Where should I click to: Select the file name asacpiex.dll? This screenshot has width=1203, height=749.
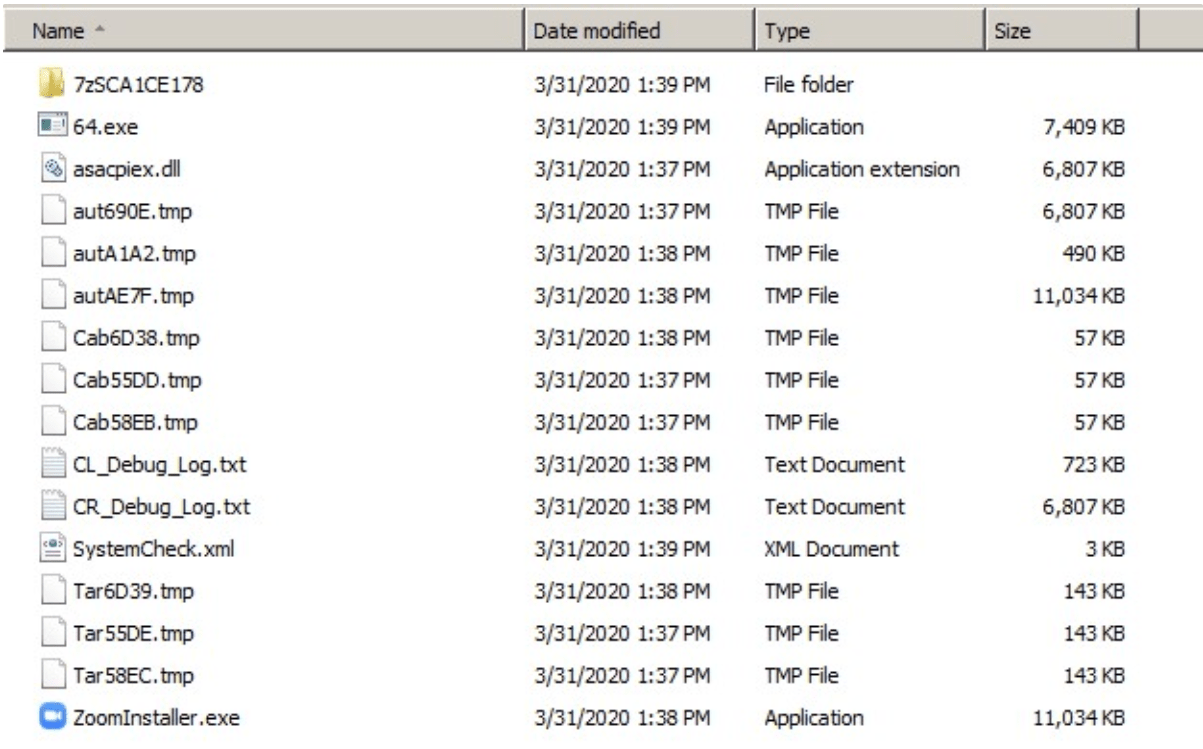point(126,169)
